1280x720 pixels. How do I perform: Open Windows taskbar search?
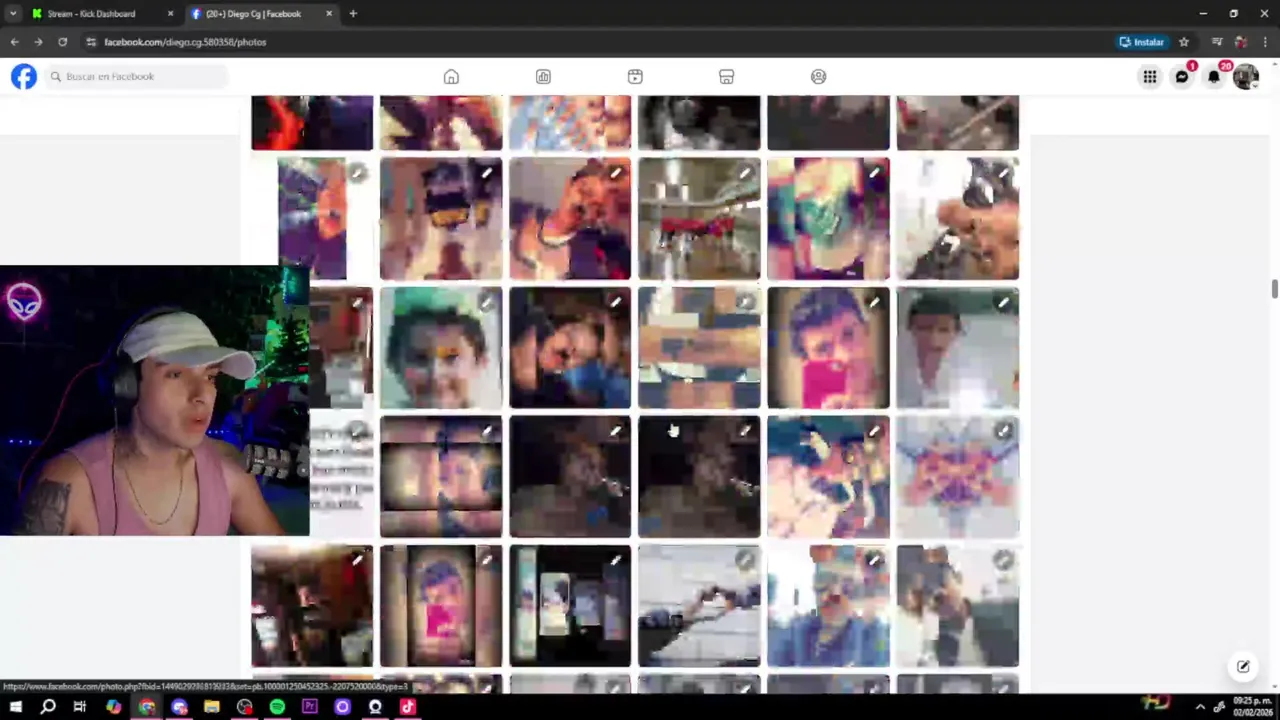(x=48, y=707)
